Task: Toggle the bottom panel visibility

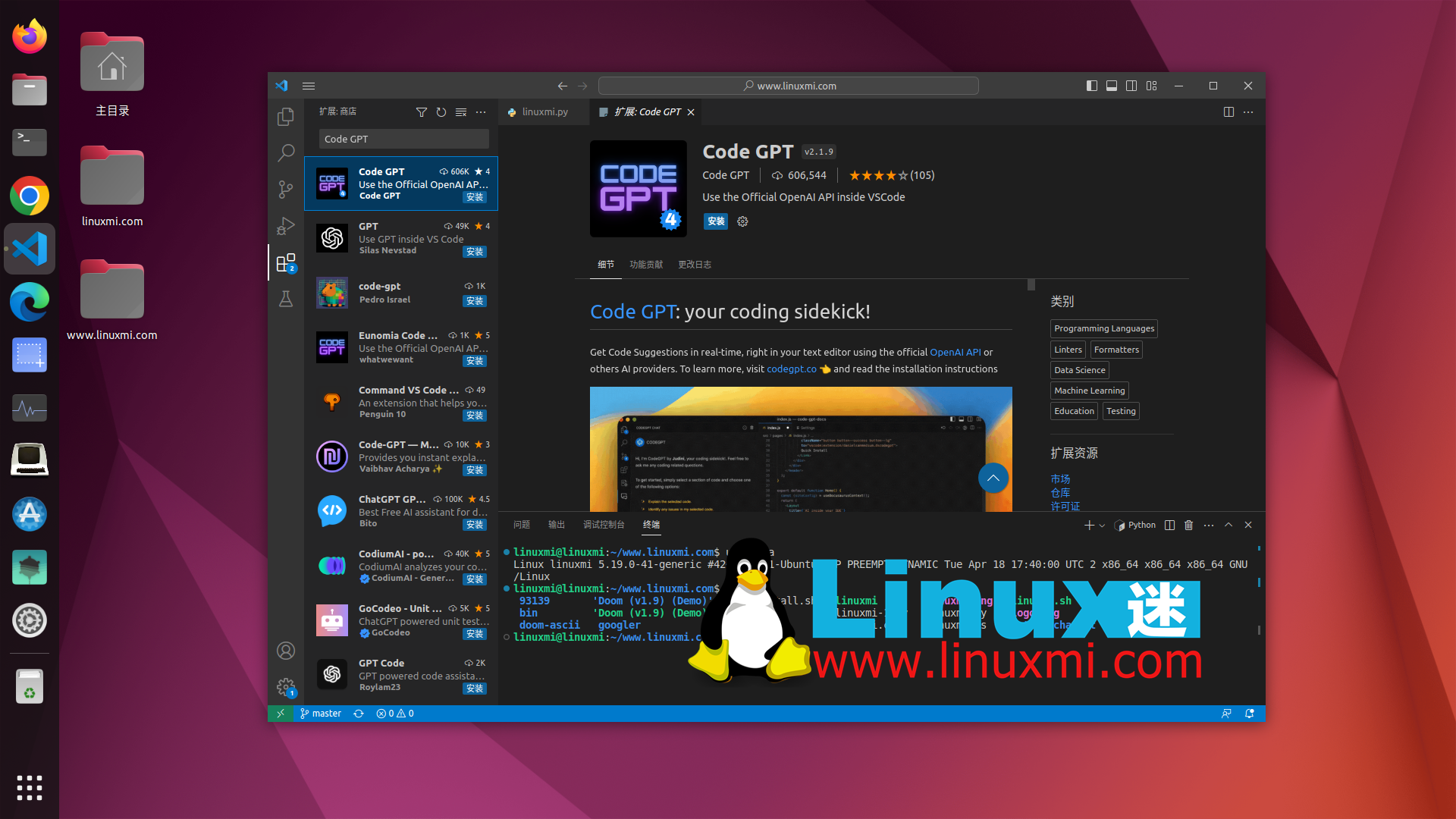Action: click(1112, 86)
